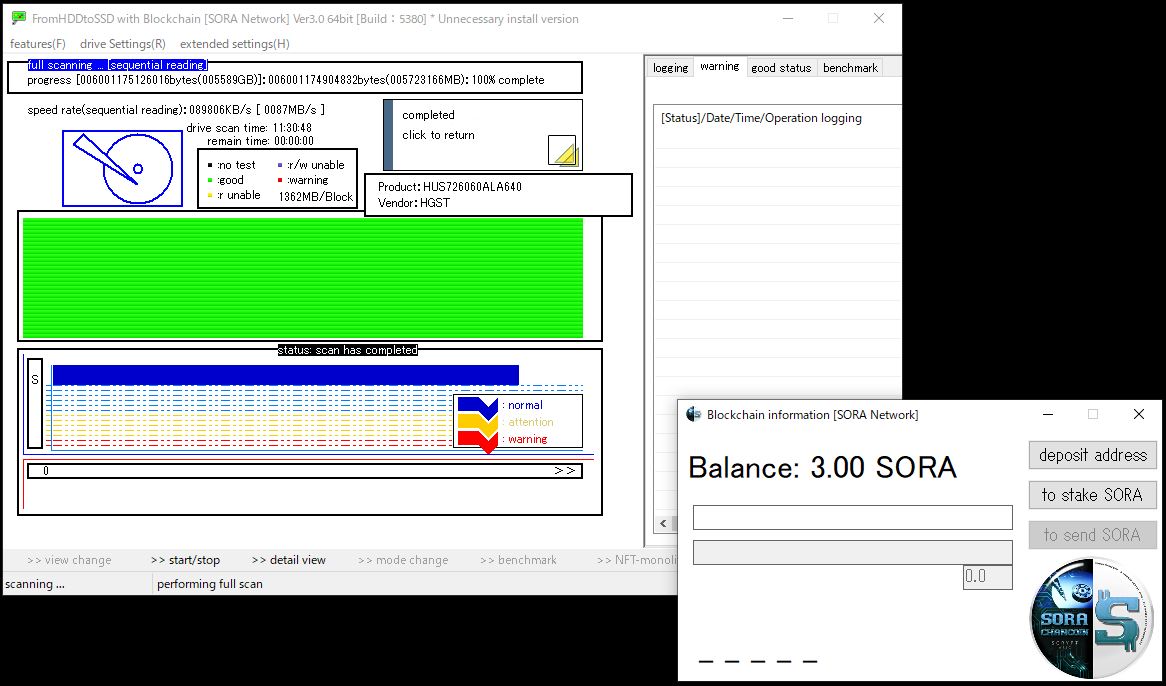The width and height of the screenshot is (1166, 686).
Task: Click the black :no test legend entry
Action: click(x=231, y=165)
